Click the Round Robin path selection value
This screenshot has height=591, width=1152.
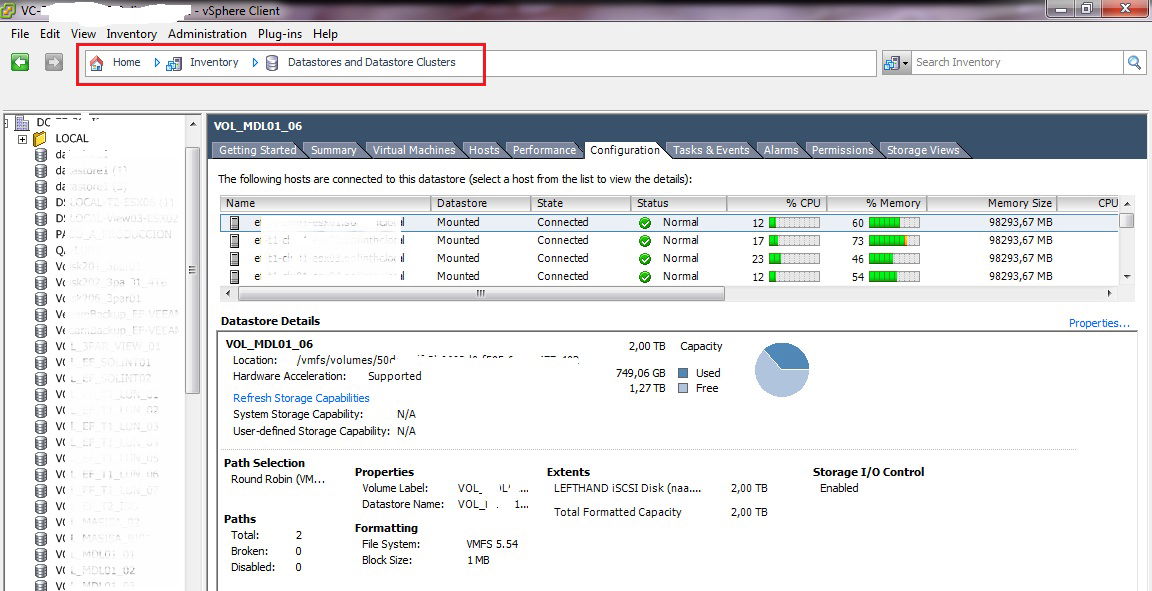[x=278, y=479]
